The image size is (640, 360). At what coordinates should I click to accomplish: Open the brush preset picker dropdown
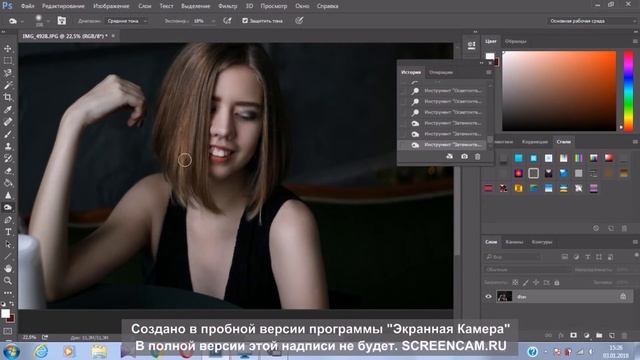click(x=48, y=21)
